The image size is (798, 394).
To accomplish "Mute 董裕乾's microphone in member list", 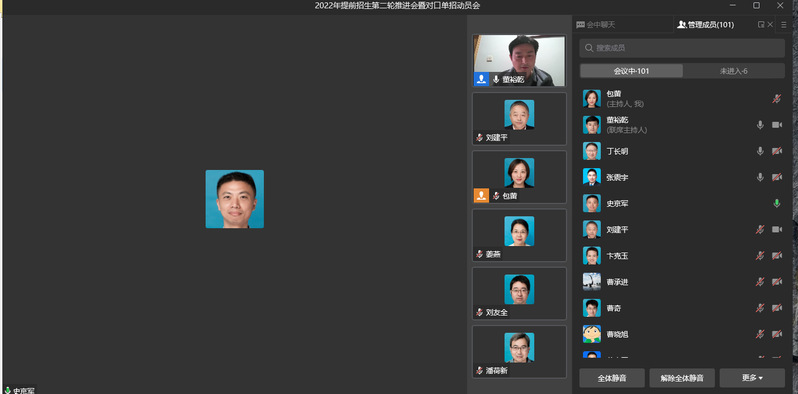I will (760, 125).
